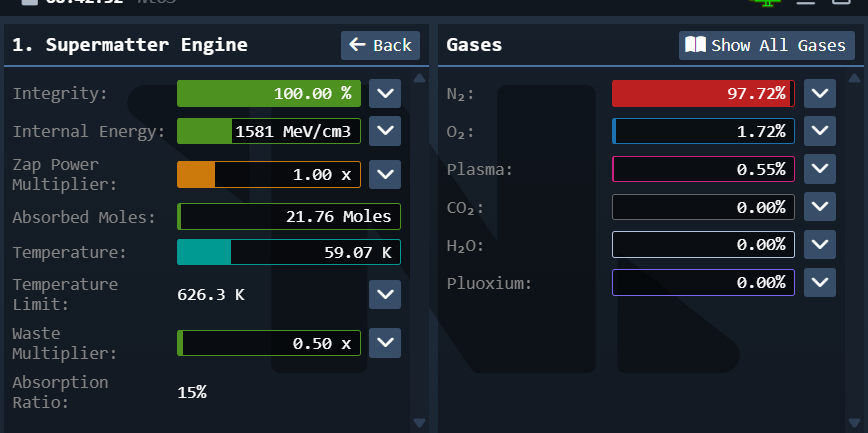The height and width of the screenshot is (433, 868).
Task: Click the Plasma row chevron icon
Action: (x=820, y=169)
